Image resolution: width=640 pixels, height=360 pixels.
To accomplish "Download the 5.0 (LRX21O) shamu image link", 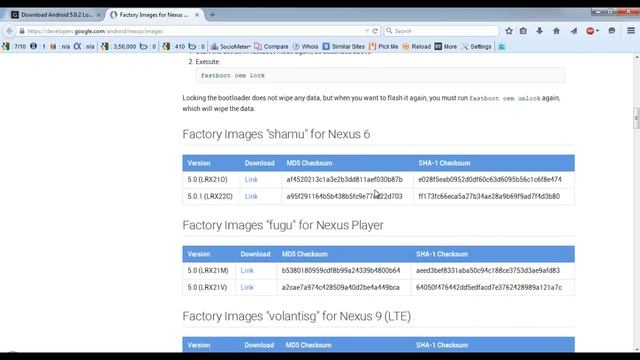I will click(x=251, y=180).
